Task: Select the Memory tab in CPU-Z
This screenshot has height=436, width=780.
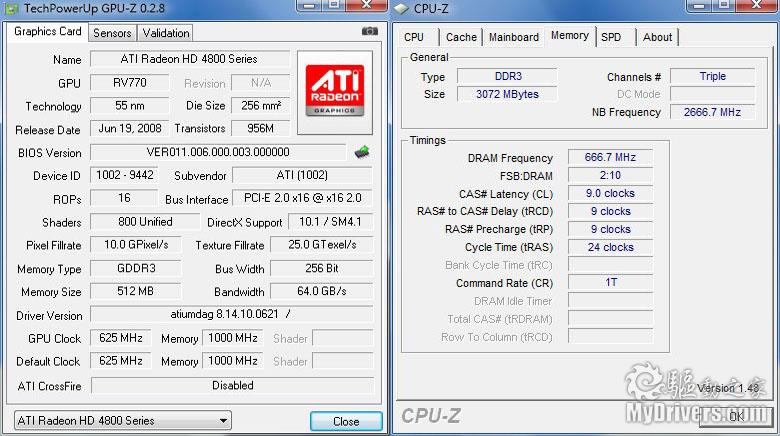Action: pos(570,36)
